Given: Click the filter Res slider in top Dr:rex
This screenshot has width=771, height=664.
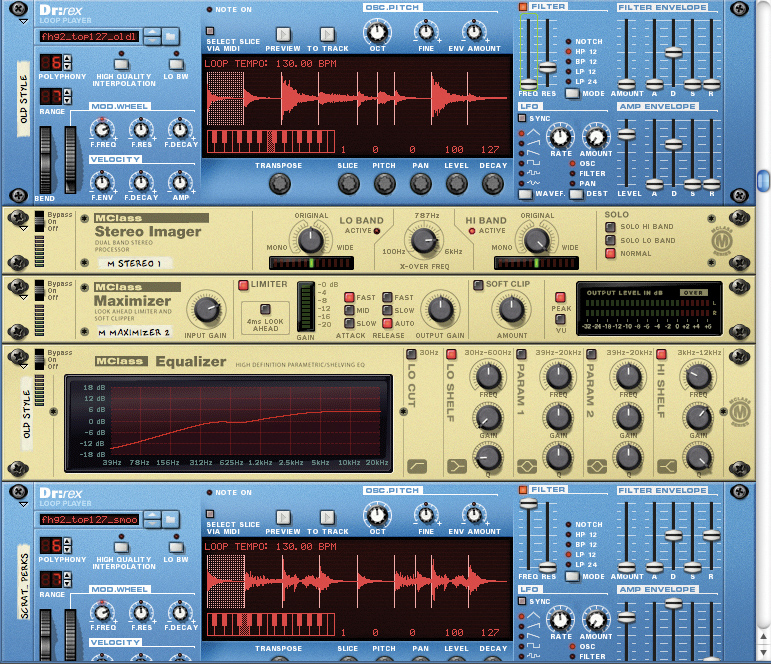Looking at the screenshot, I should (x=548, y=67).
